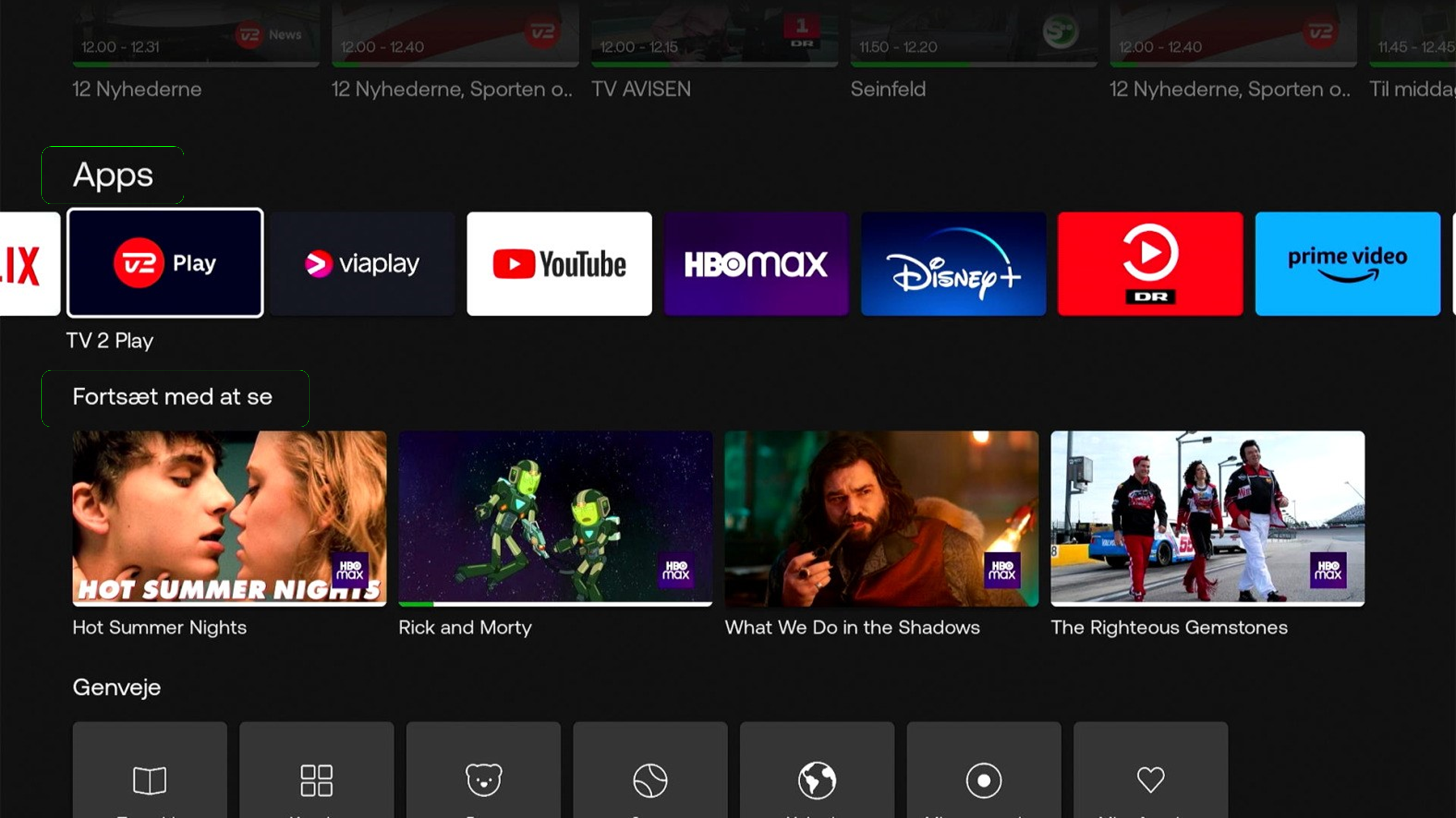Tune to the Seinfeld live tile
1456x818 pixels.
click(974, 34)
